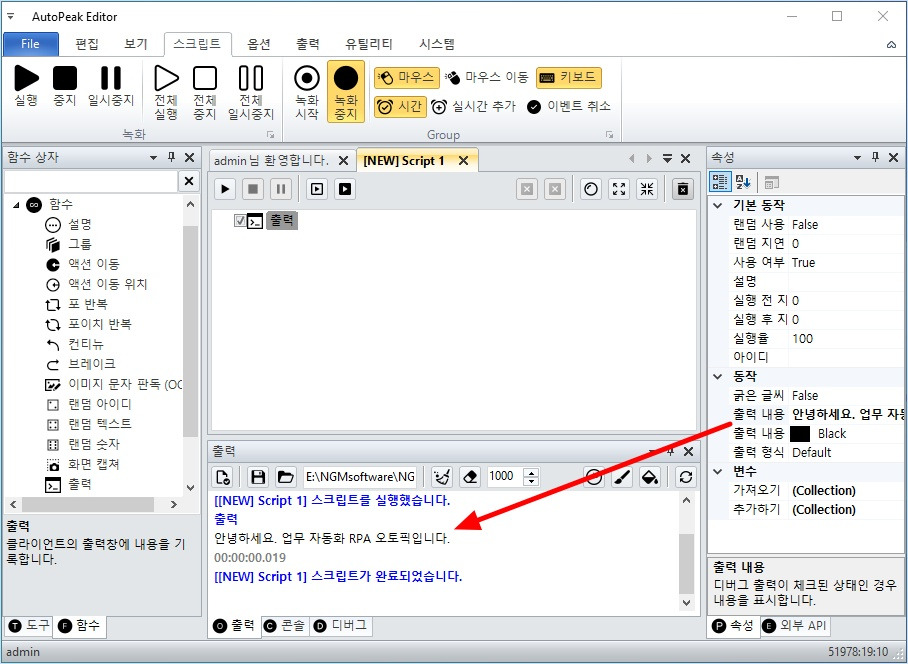Click boxed outline play icon in script toolbar

317,189
